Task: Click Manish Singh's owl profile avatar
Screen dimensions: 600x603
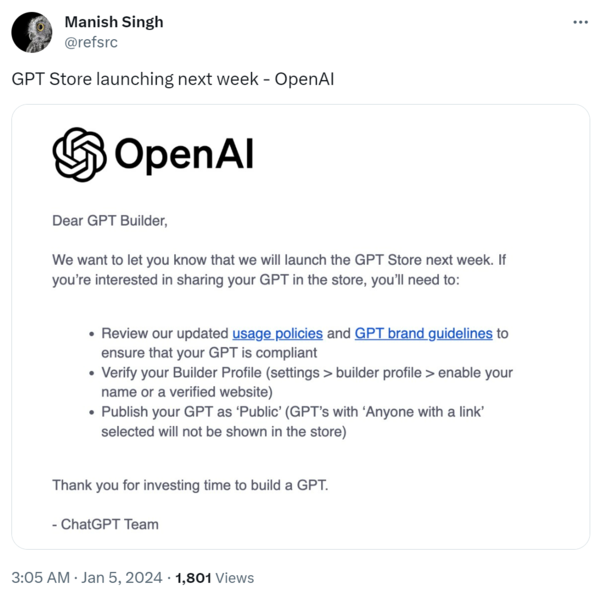Action: [x=32, y=32]
